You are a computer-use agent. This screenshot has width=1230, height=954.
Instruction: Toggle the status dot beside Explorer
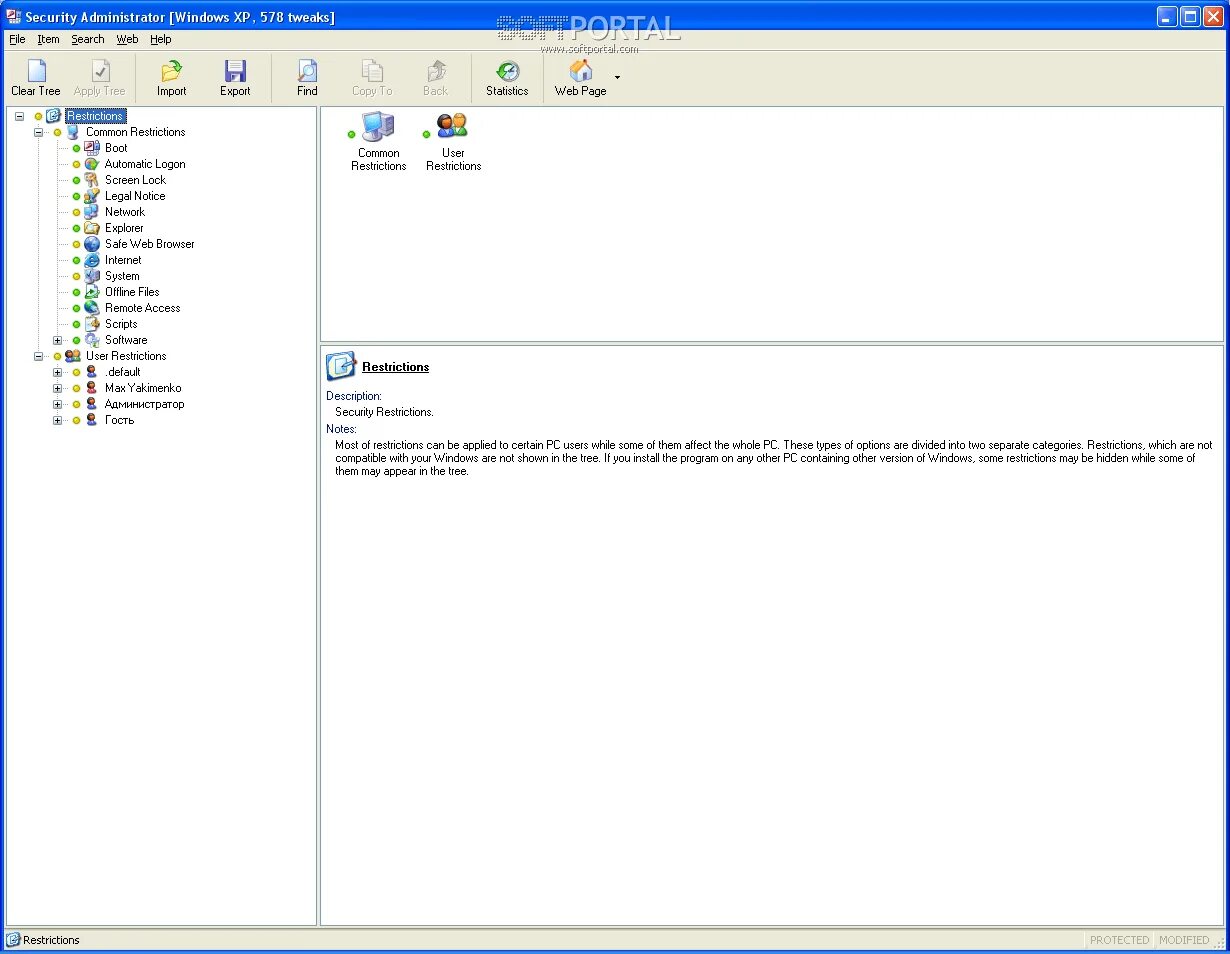pyautogui.click(x=76, y=228)
